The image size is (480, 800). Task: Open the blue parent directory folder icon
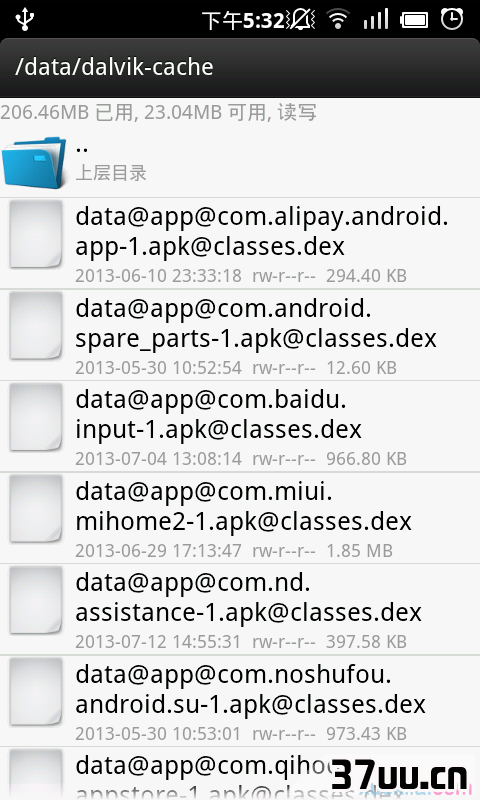coord(34,162)
